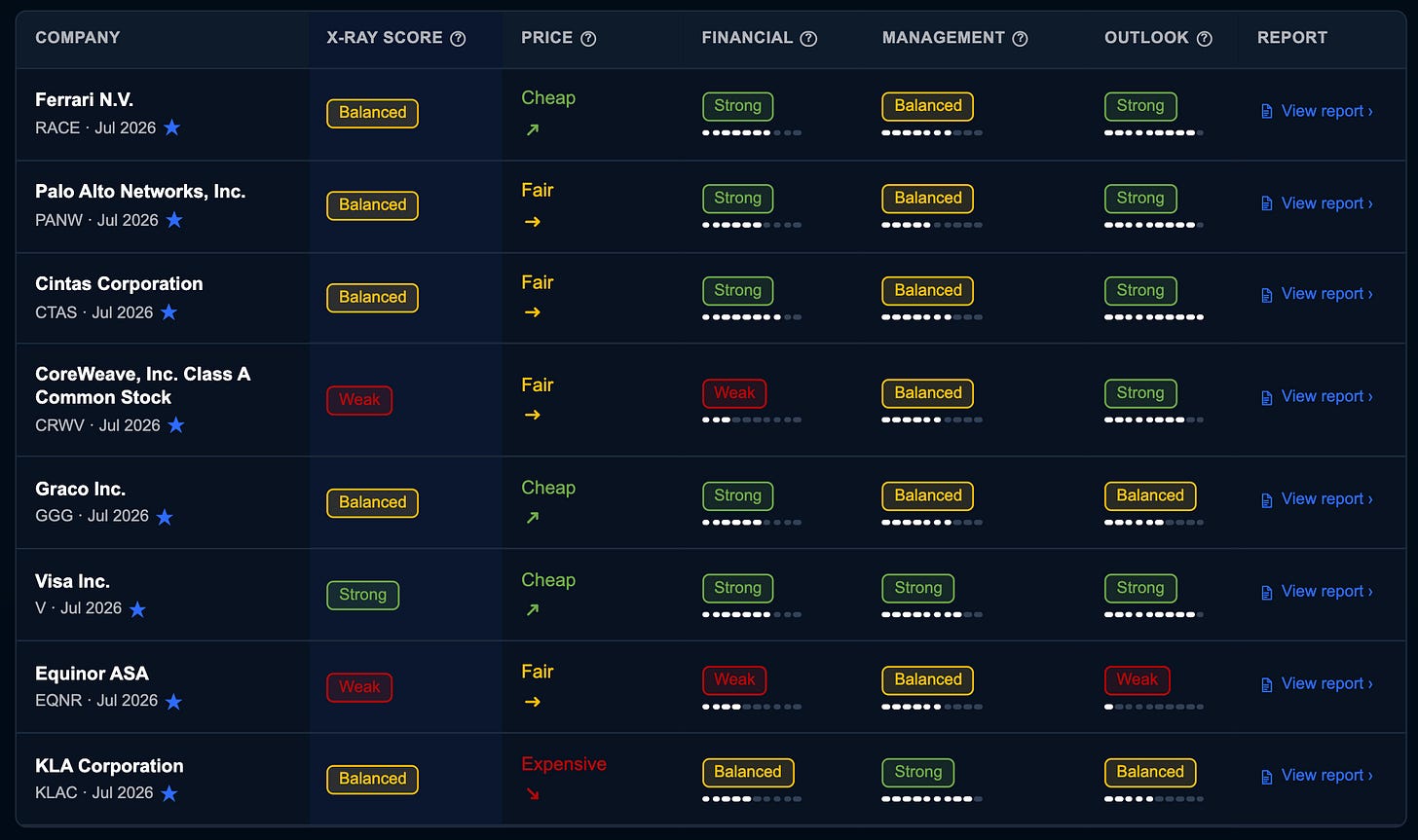Screen dimensions: 1418x840
Task: Click Ferrari's financial score bar
Action: pyautogui.click(x=752, y=132)
